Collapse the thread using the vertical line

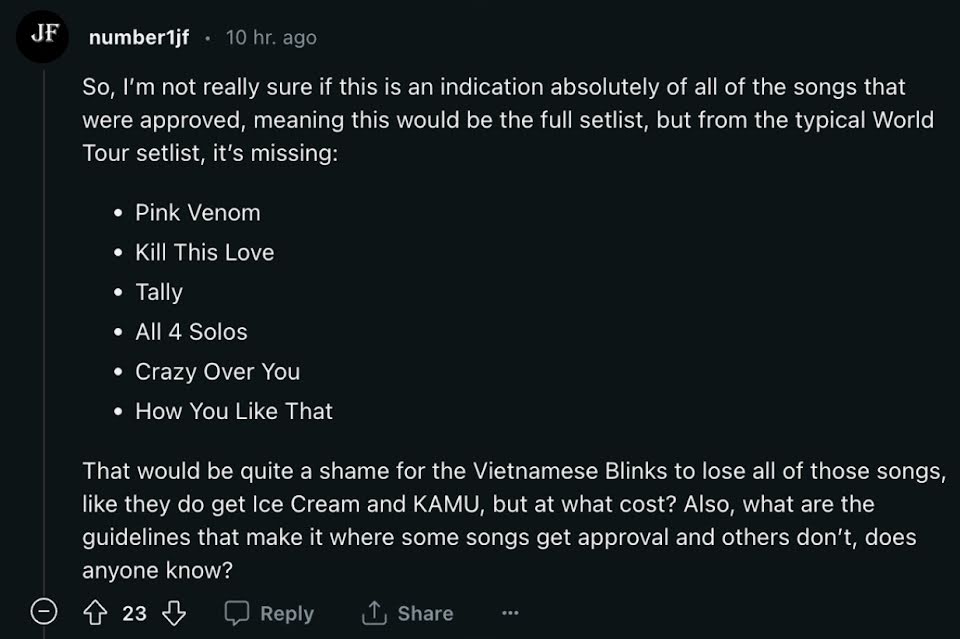pyautogui.click(x=44, y=331)
